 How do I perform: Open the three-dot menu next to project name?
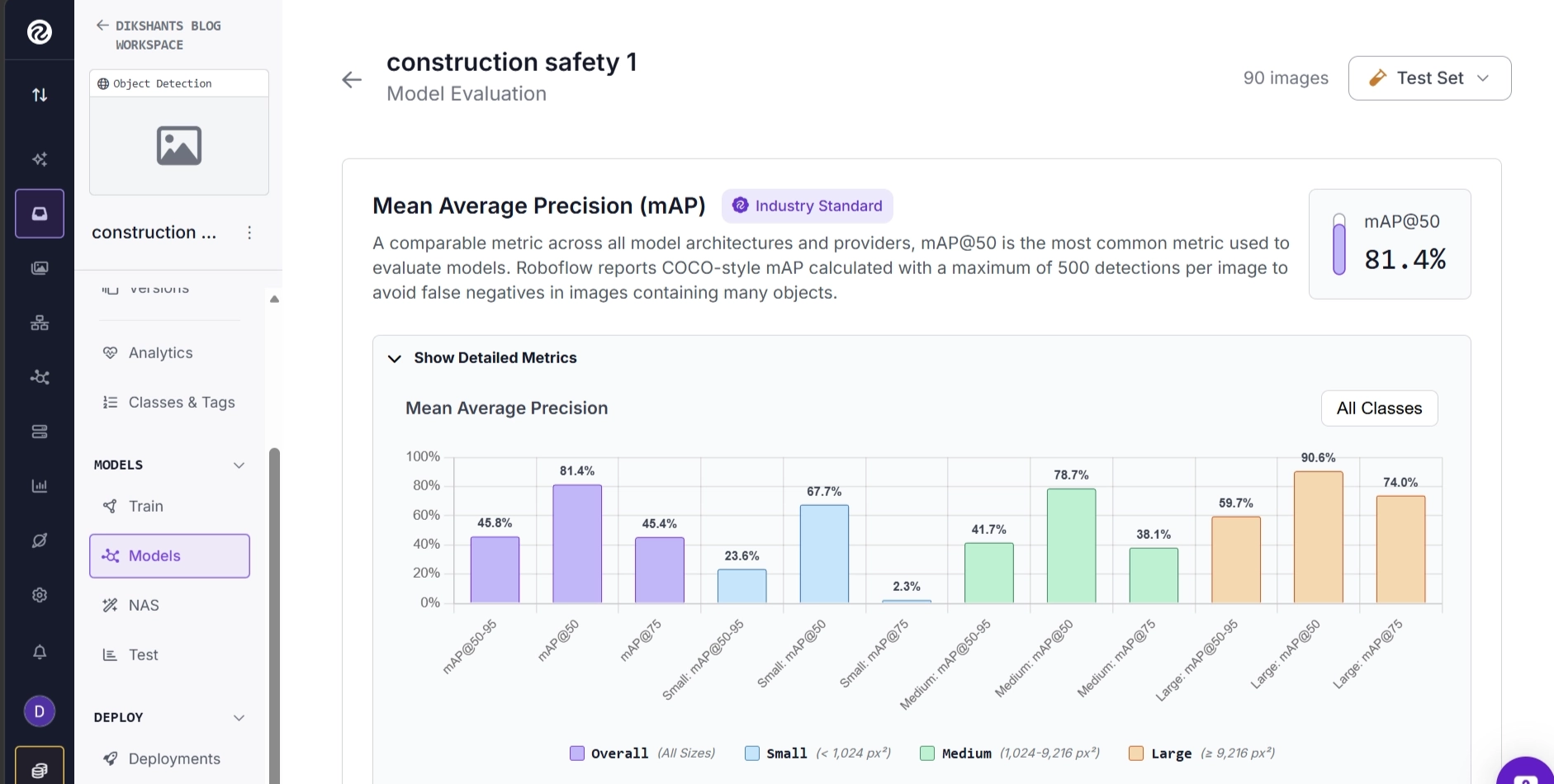[249, 233]
